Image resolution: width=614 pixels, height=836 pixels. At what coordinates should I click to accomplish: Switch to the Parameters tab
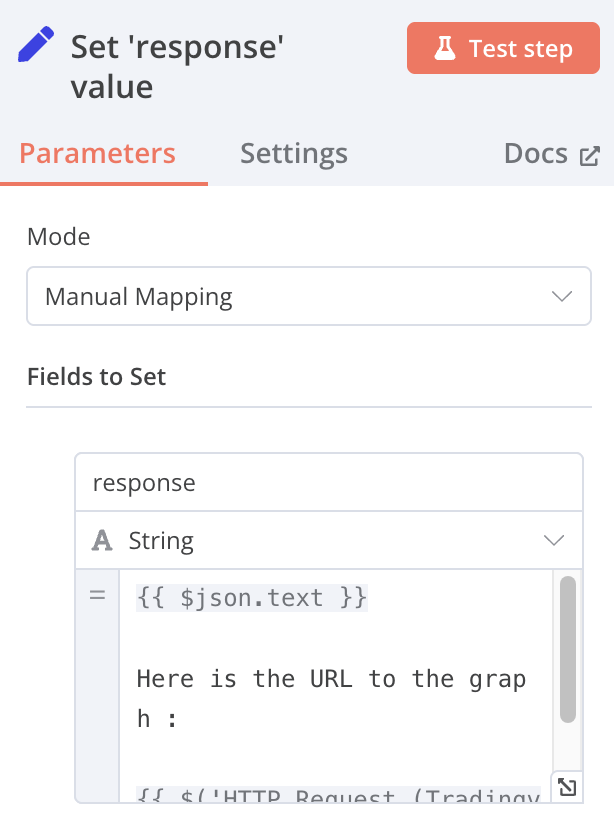tap(98, 154)
